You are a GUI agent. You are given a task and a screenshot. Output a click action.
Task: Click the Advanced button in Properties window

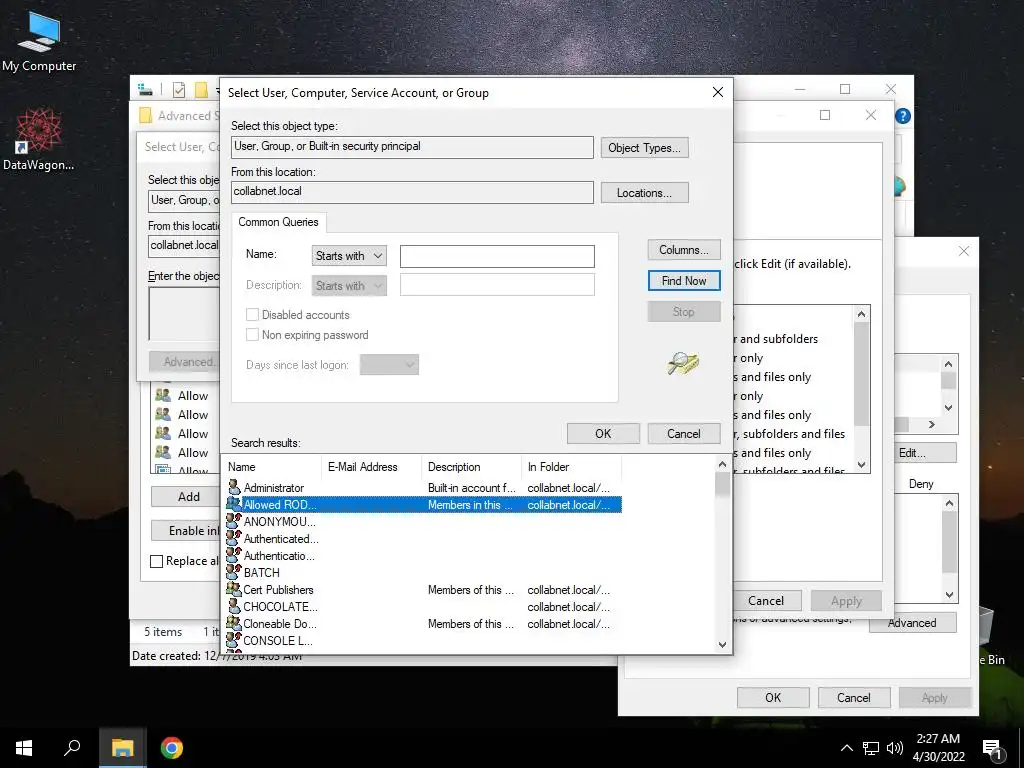[912, 622]
